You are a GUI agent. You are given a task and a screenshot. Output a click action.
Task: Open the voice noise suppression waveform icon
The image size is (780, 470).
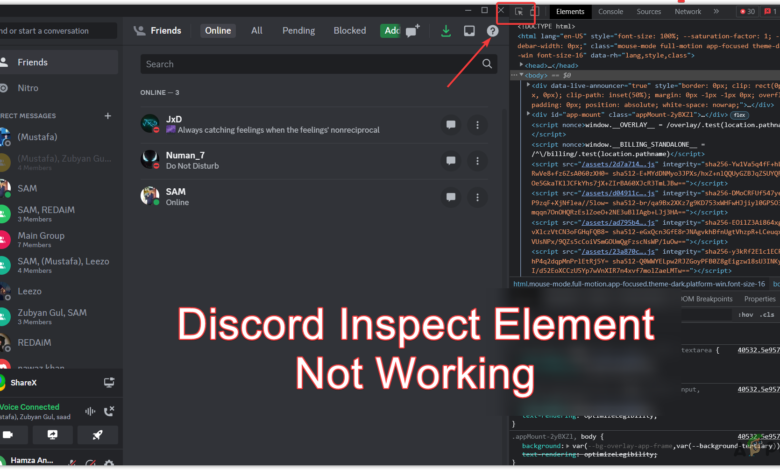[90, 411]
